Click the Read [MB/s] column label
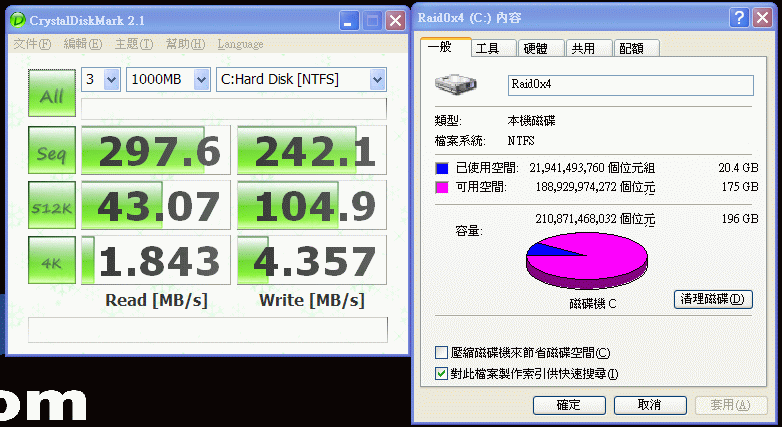This screenshot has width=782, height=427. pyautogui.click(x=156, y=301)
